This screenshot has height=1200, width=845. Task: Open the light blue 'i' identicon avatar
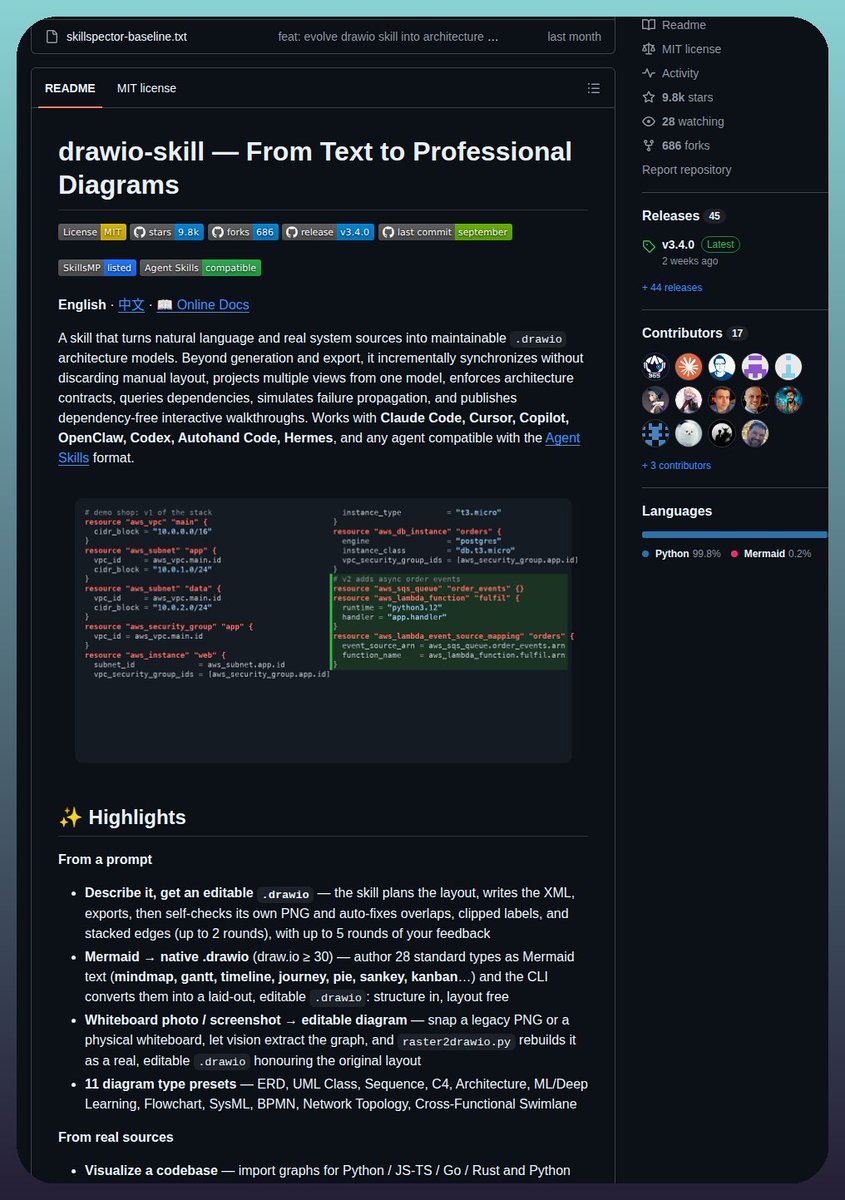[x=789, y=367]
